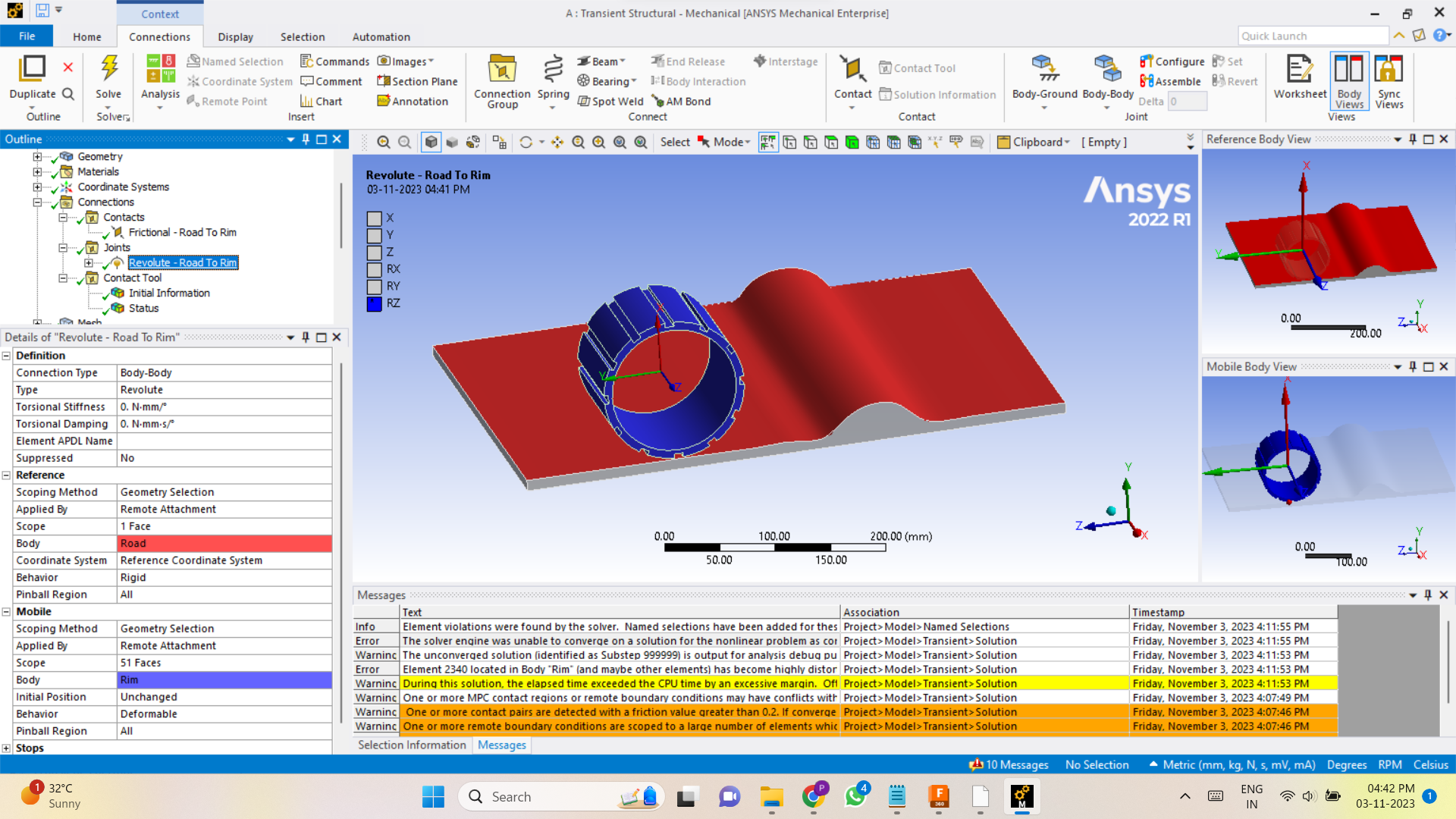Image resolution: width=1456 pixels, height=819 pixels.
Task: Click the Commands insert button
Action: point(334,61)
